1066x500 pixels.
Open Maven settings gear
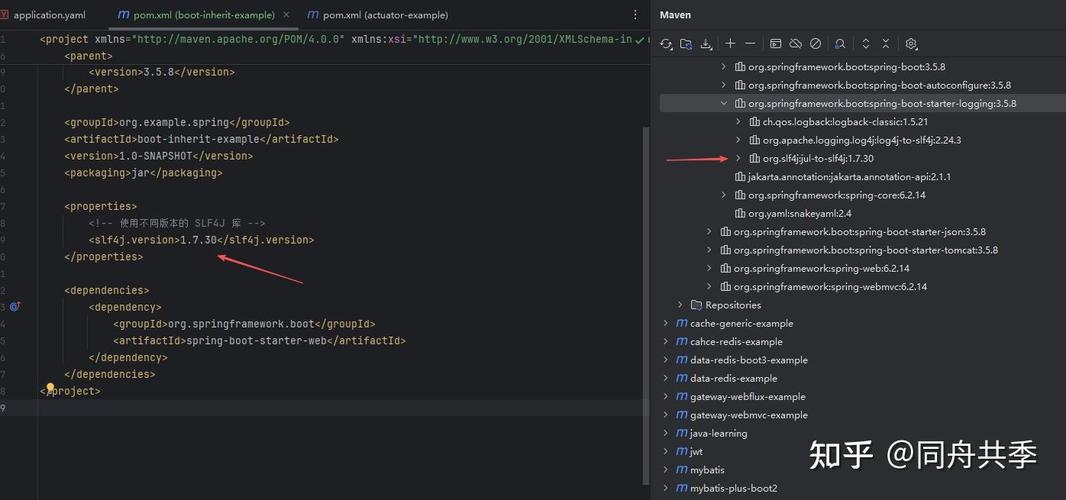[x=911, y=44]
